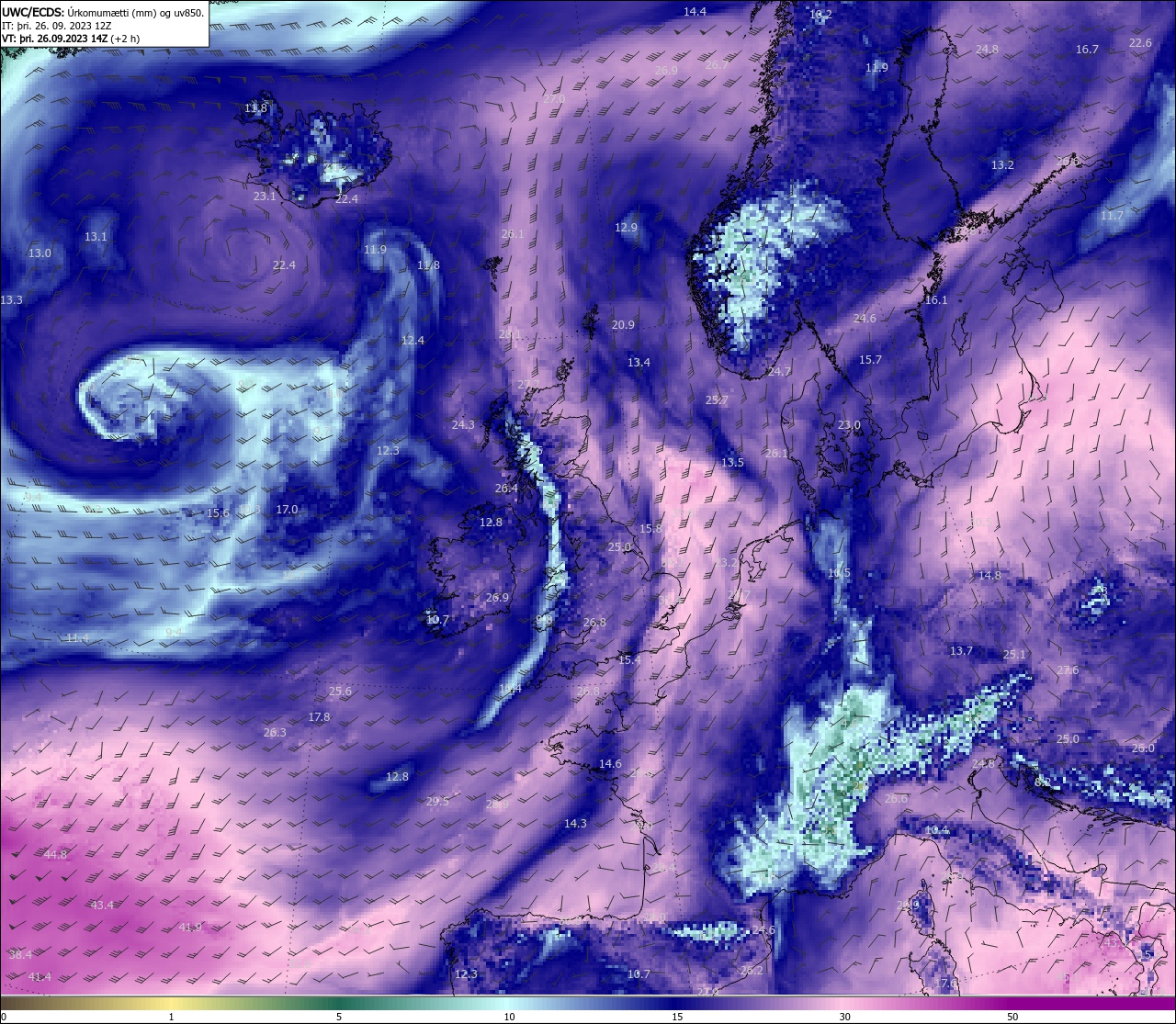Click the '1' tick on color scale
This screenshot has width=1176, height=1024.
point(171,1017)
